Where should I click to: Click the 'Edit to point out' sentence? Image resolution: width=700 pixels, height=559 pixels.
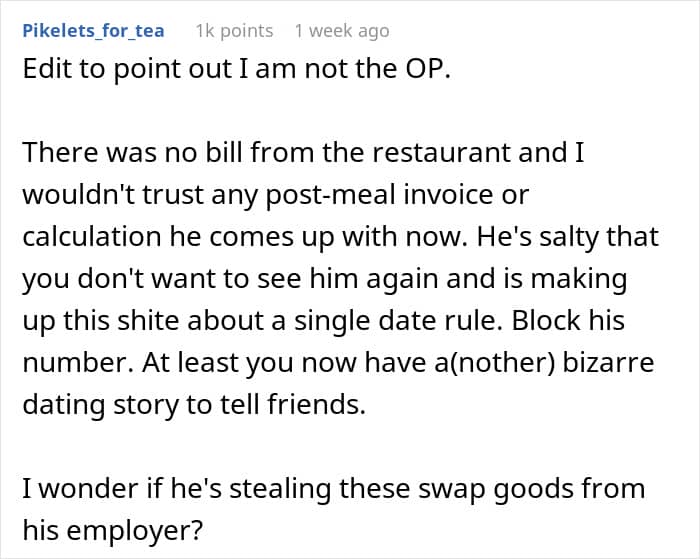pyautogui.click(x=236, y=70)
